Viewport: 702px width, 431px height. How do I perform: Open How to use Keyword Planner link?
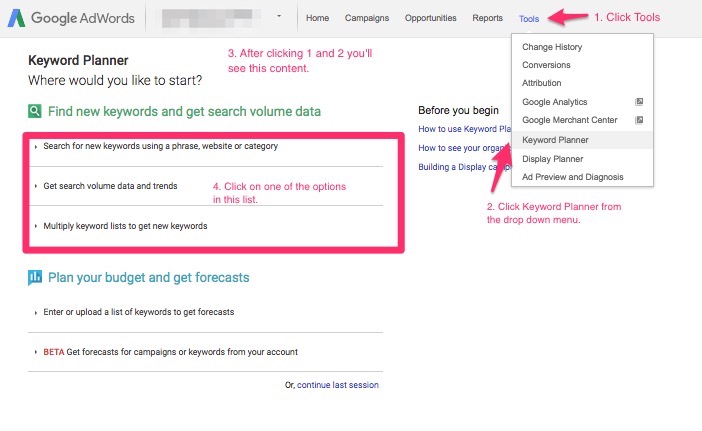pyautogui.click(x=464, y=129)
